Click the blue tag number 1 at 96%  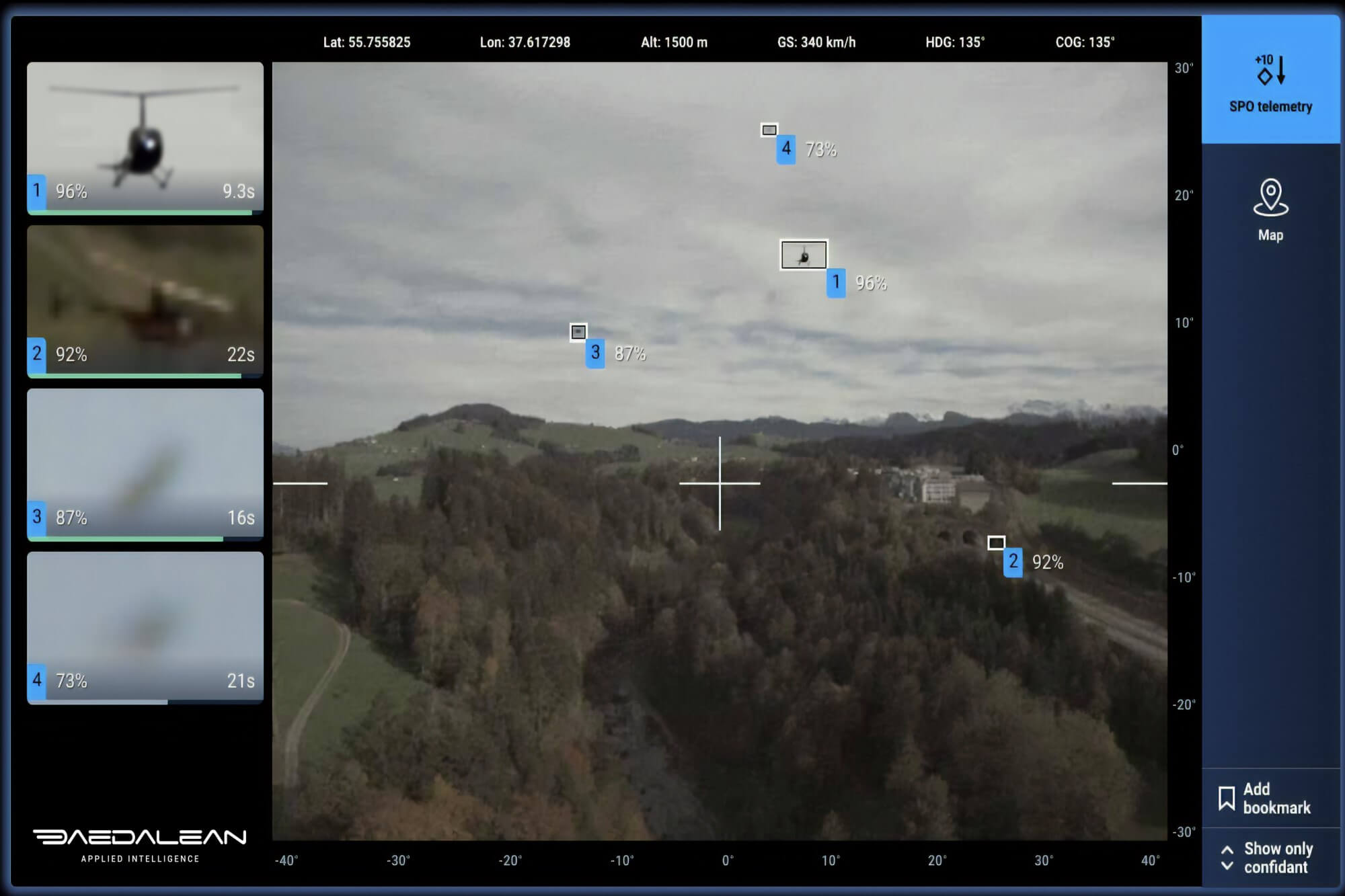pyautogui.click(x=836, y=282)
